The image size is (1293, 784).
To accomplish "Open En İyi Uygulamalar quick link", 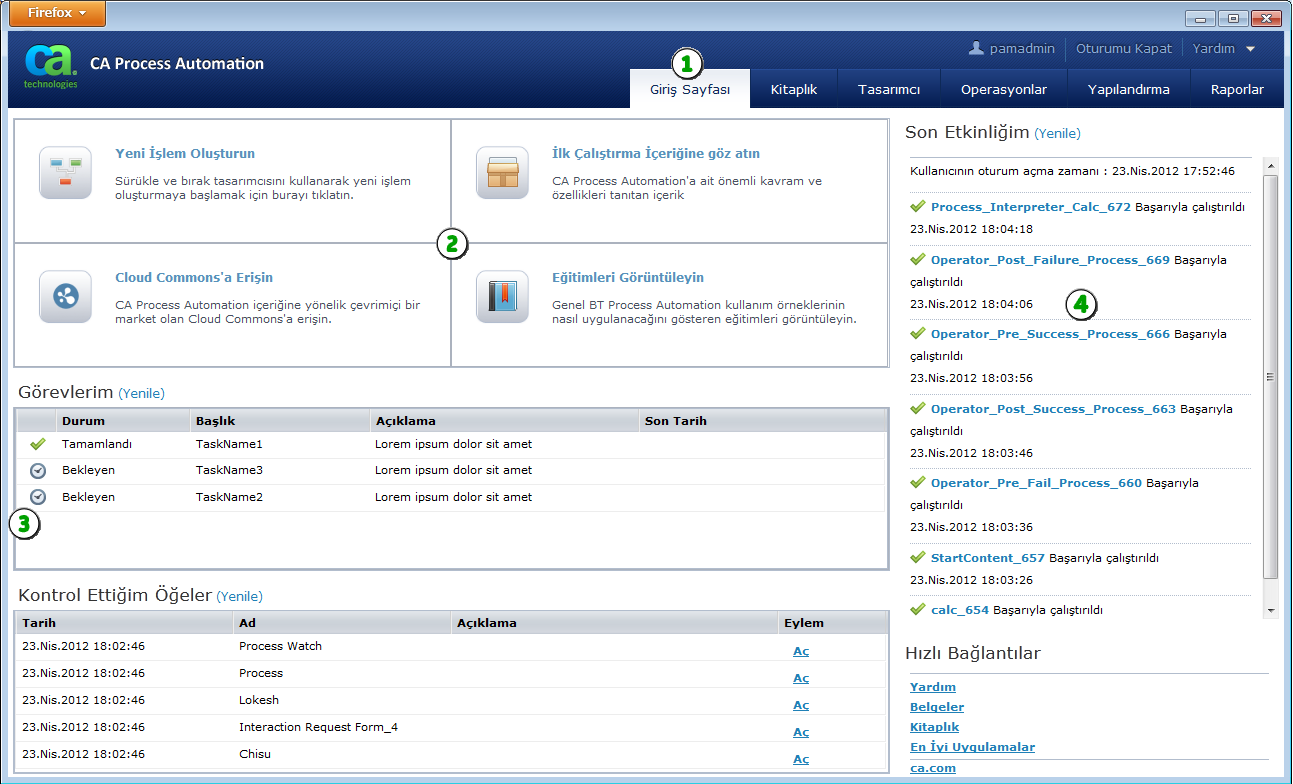I will (x=972, y=747).
